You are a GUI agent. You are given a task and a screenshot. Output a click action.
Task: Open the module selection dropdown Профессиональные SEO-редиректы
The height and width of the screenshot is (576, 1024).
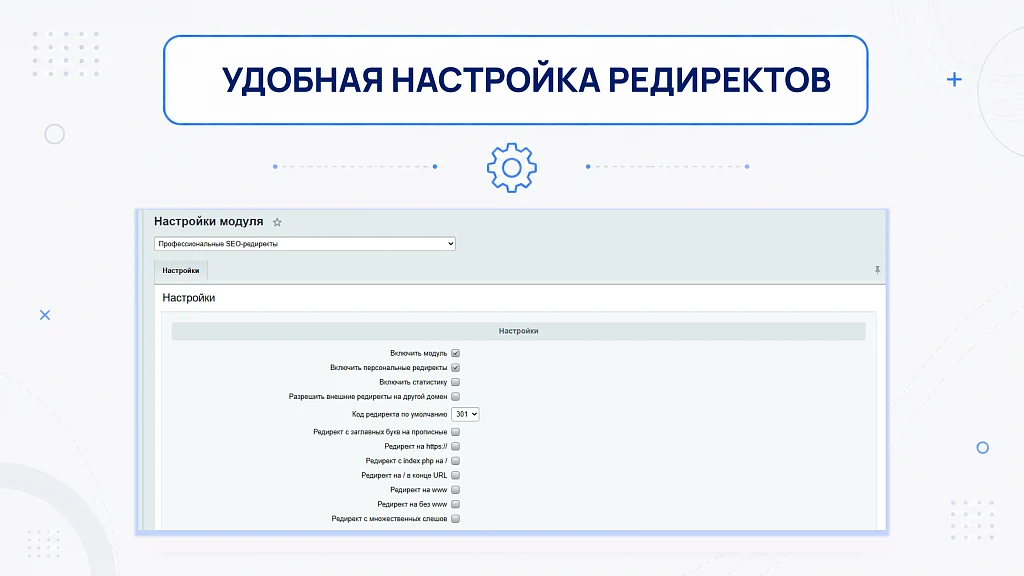coord(304,244)
